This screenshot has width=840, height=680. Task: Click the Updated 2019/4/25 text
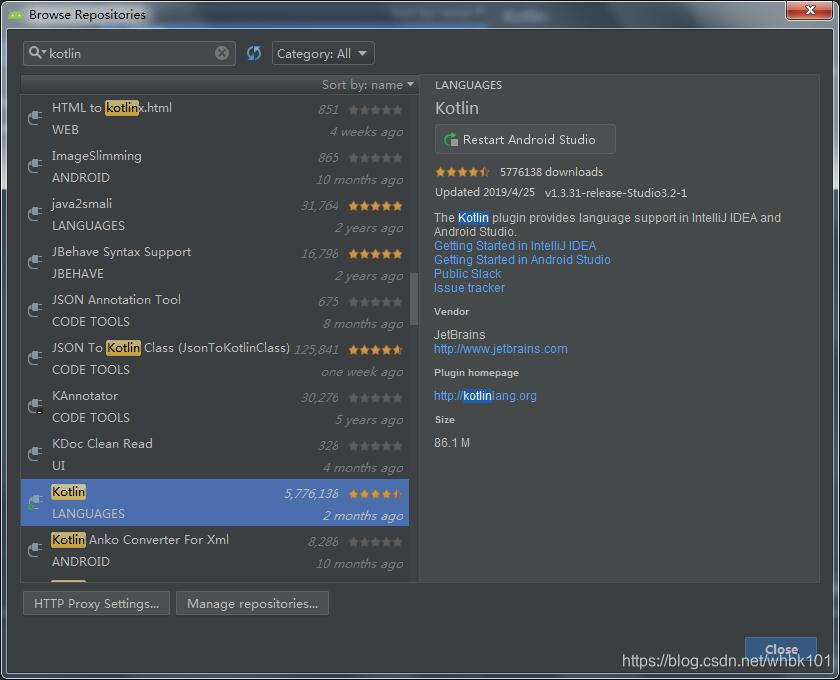485,192
